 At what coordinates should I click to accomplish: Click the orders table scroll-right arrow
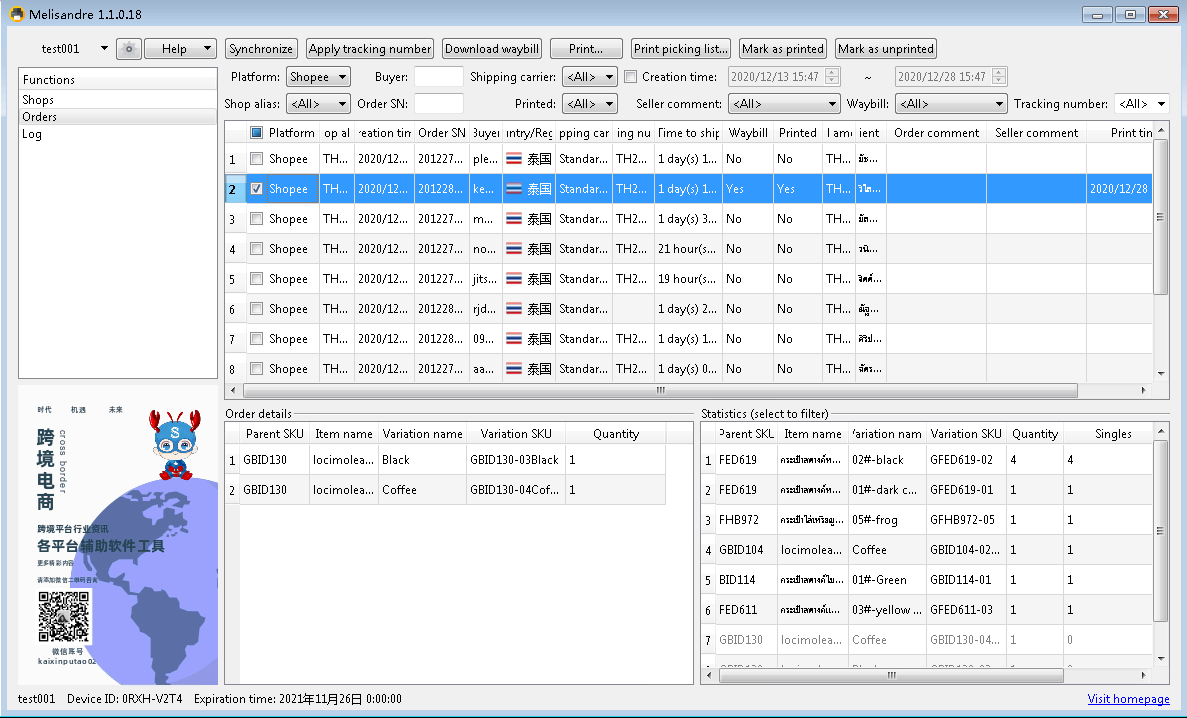pos(1143,391)
